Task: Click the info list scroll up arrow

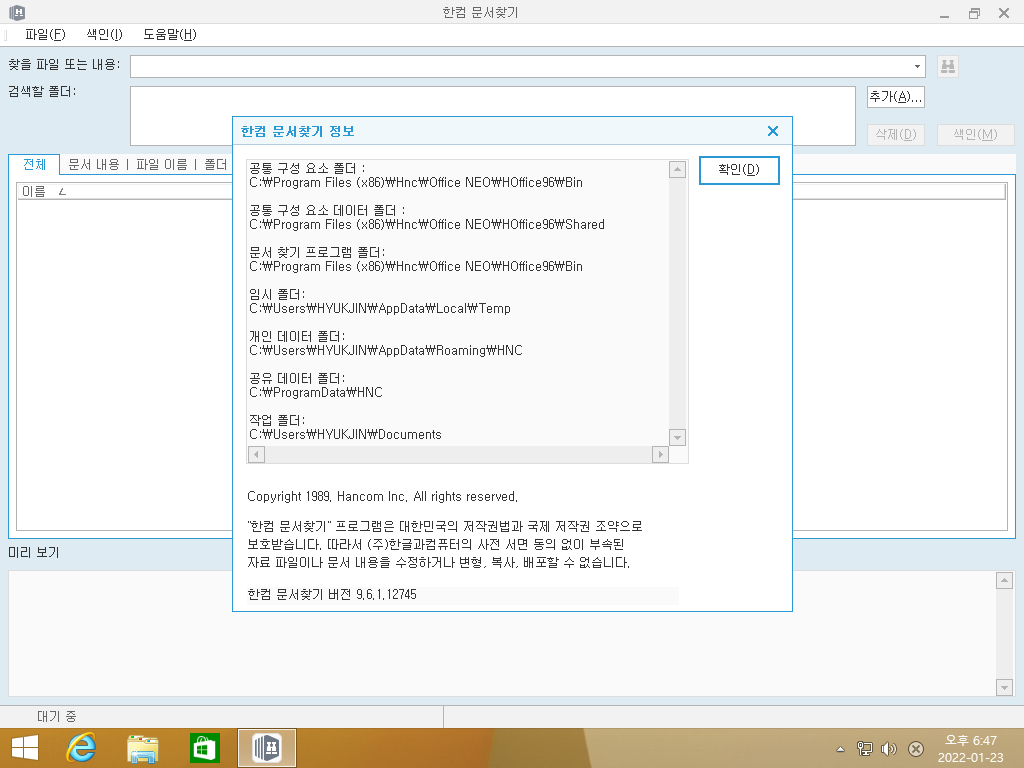Action: (x=677, y=170)
